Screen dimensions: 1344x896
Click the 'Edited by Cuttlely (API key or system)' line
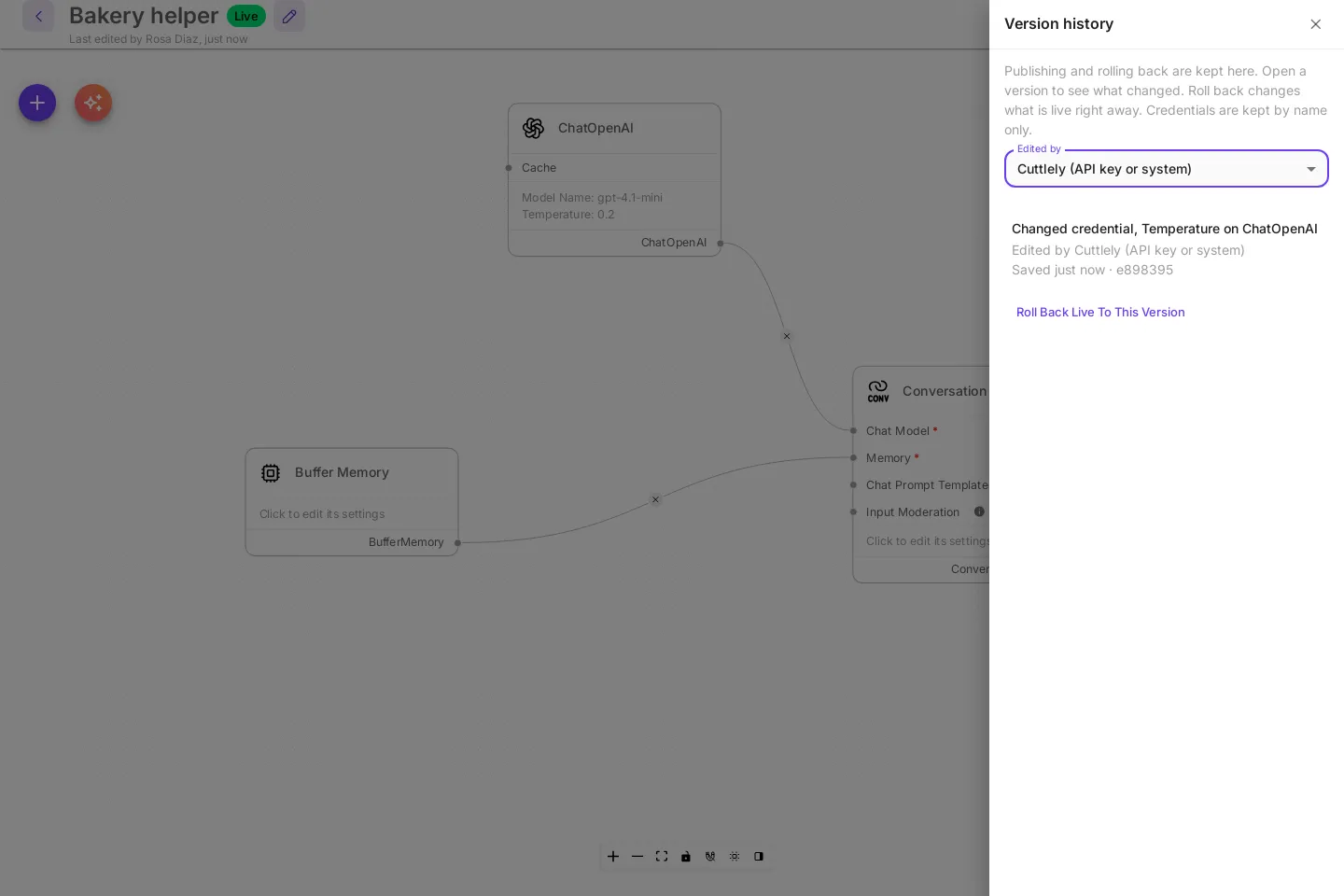click(x=1127, y=250)
